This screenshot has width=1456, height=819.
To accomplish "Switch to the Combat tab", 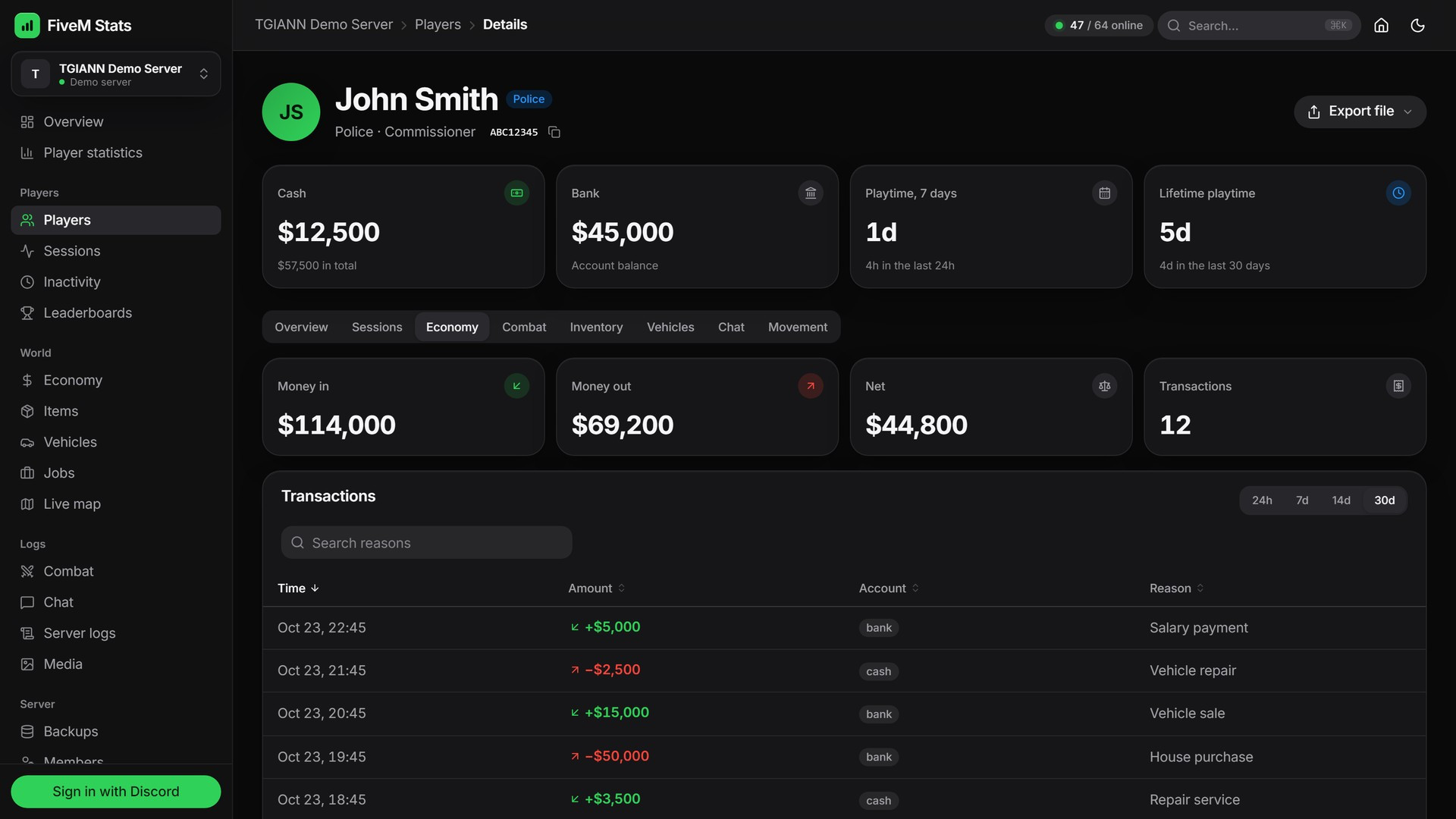I will 524,327.
